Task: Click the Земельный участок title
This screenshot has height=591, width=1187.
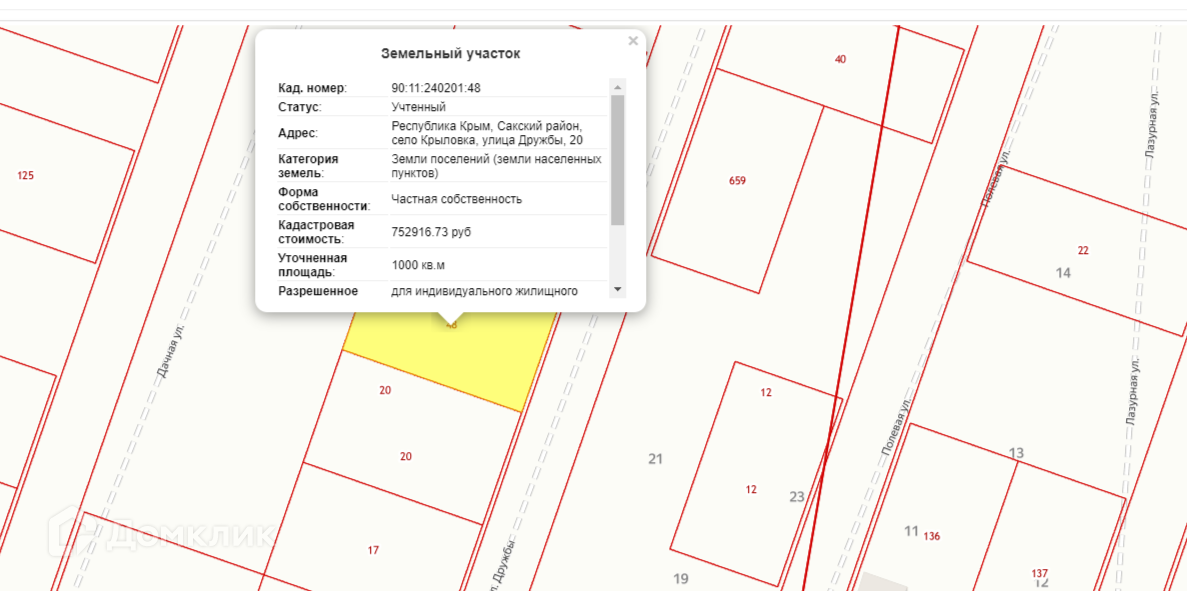Action: click(x=450, y=54)
